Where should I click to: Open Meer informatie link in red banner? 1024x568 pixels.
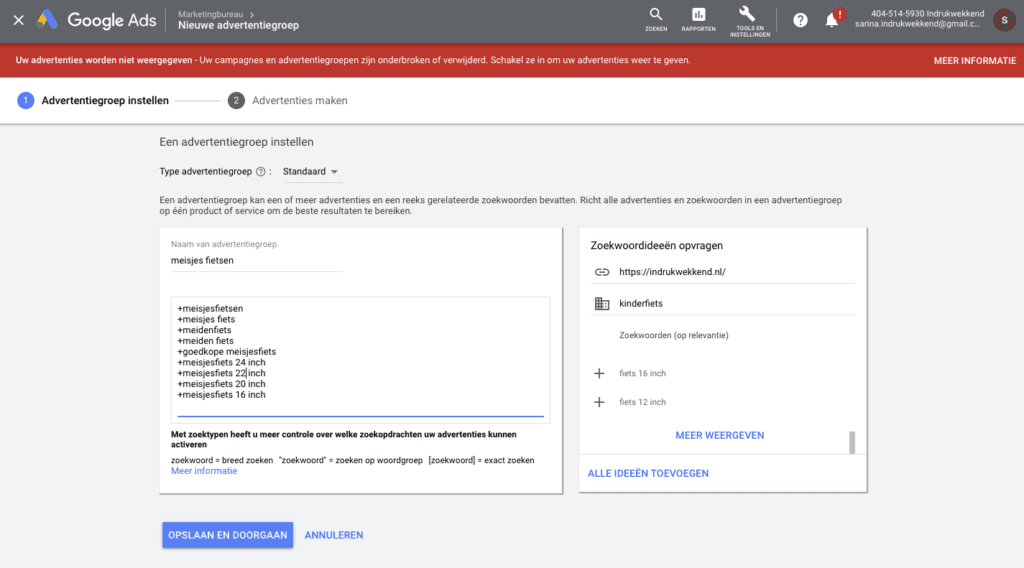coord(974,60)
